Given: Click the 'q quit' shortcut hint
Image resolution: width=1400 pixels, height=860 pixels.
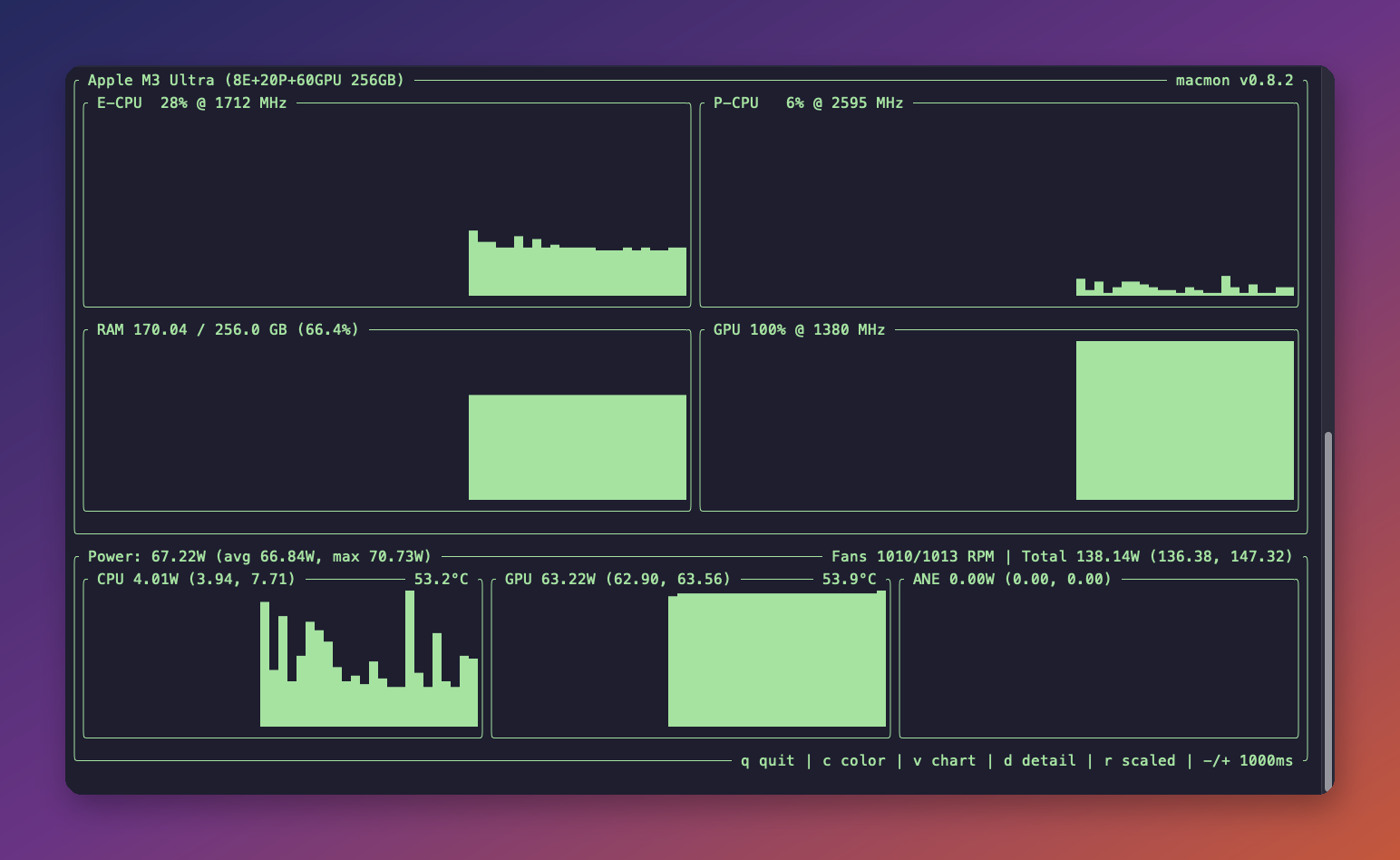Looking at the screenshot, I should pos(767,760).
